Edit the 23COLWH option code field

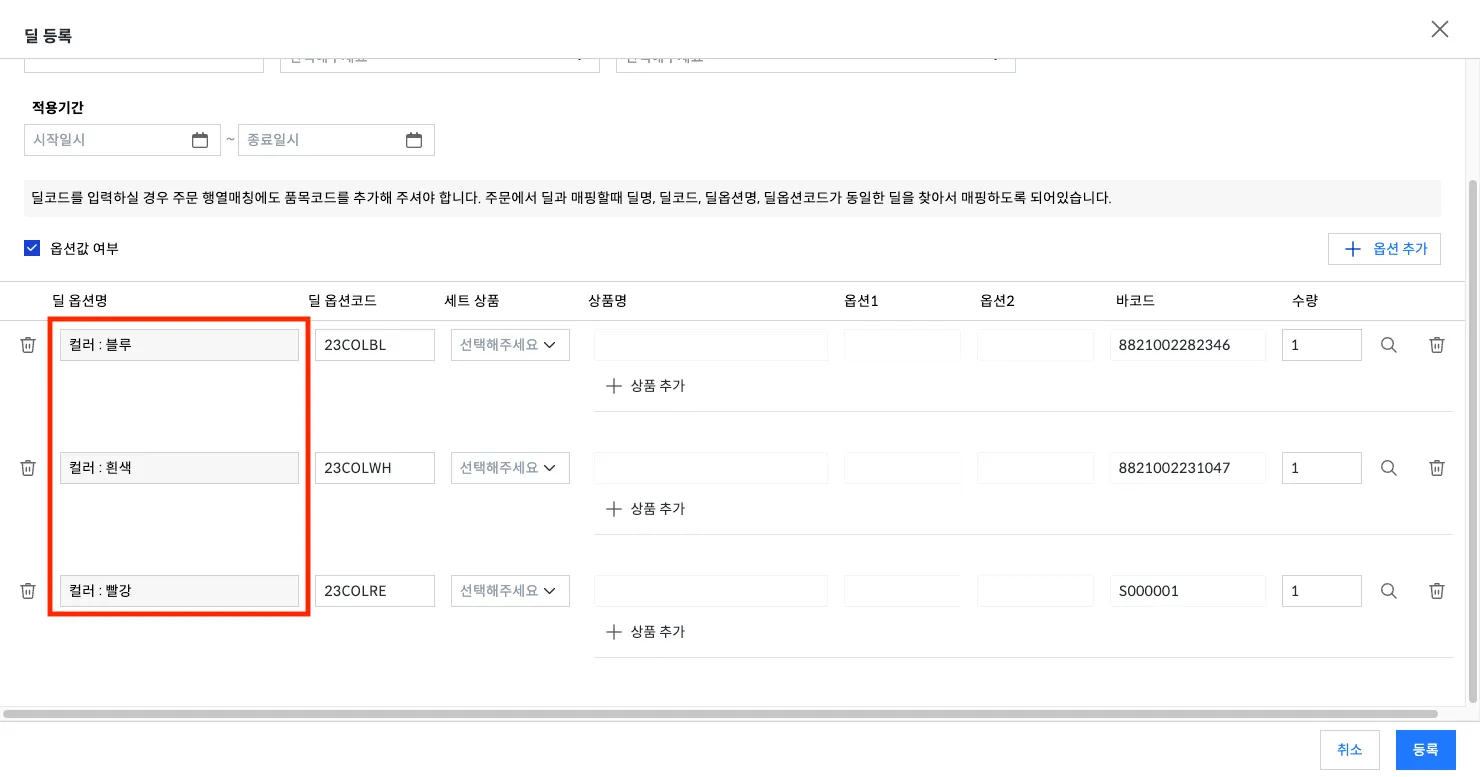point(375,468)
